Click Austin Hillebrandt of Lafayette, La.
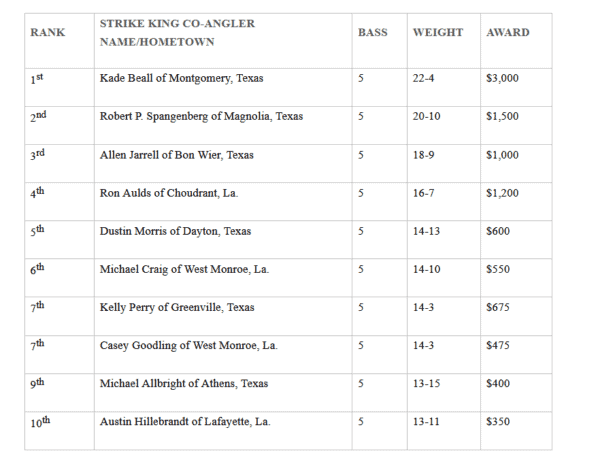600x468 pixels. [185, 422]
